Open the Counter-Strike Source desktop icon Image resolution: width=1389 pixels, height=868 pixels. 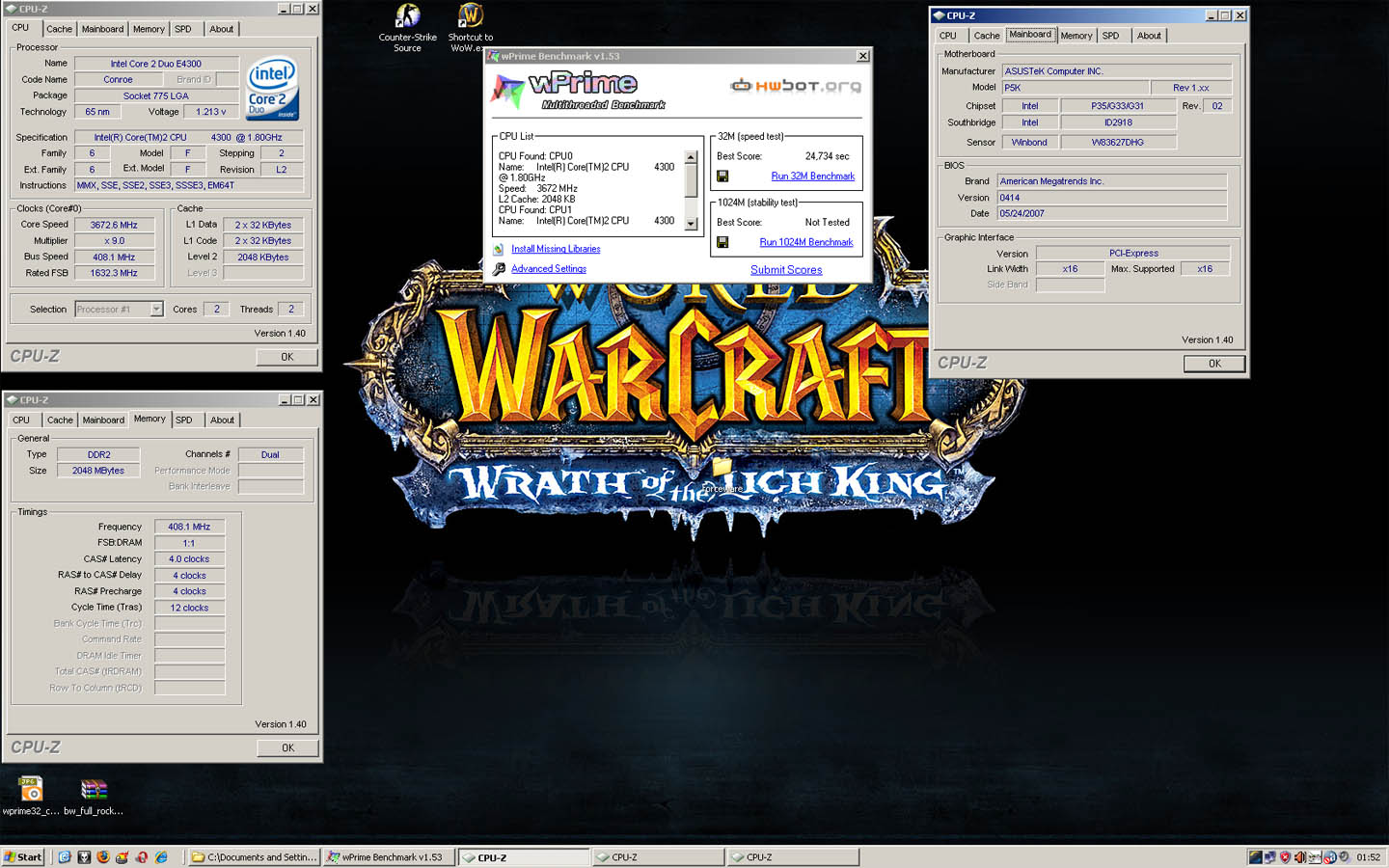(407, 27)
